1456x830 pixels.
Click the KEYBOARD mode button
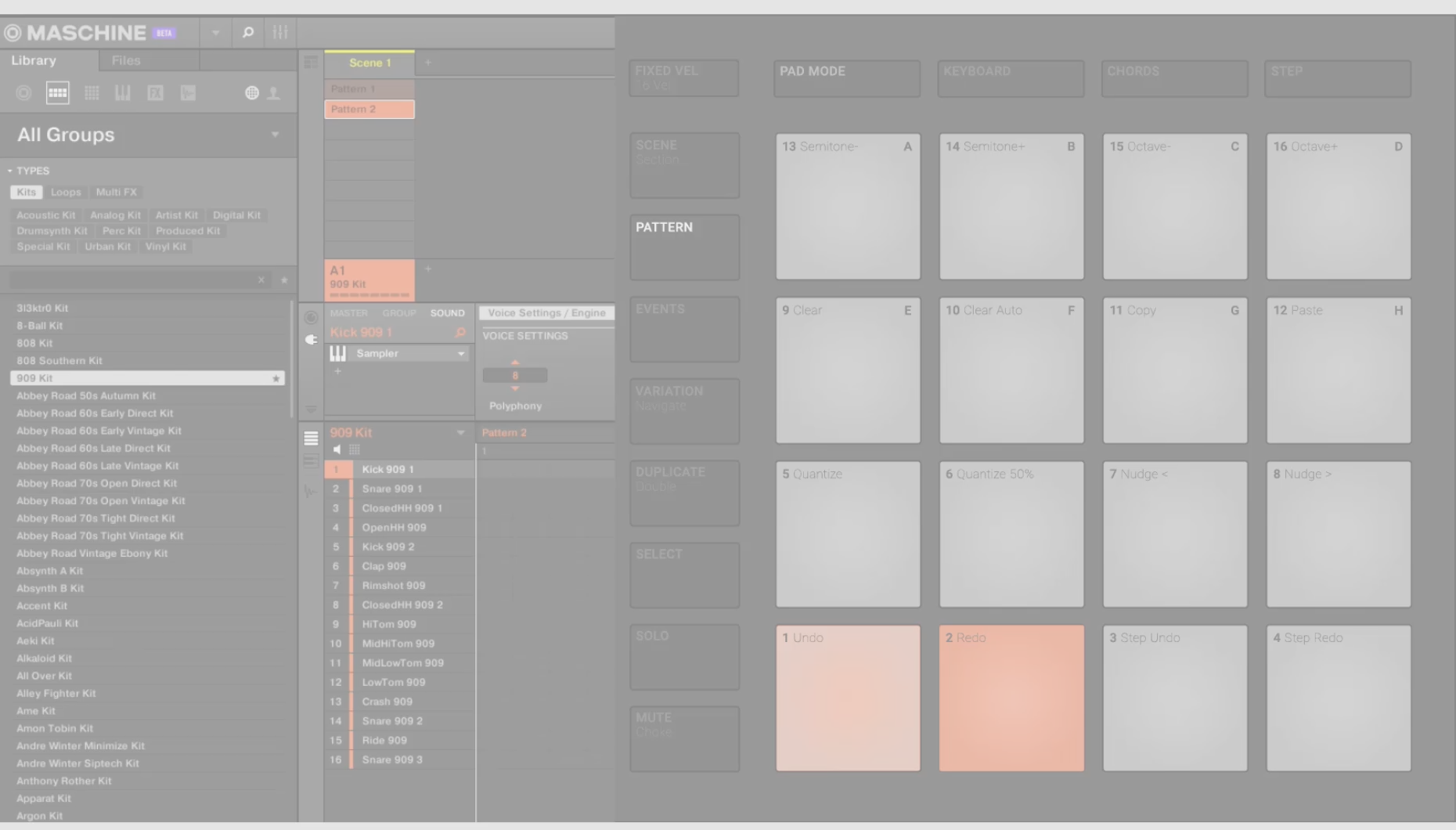(1011, 78)
